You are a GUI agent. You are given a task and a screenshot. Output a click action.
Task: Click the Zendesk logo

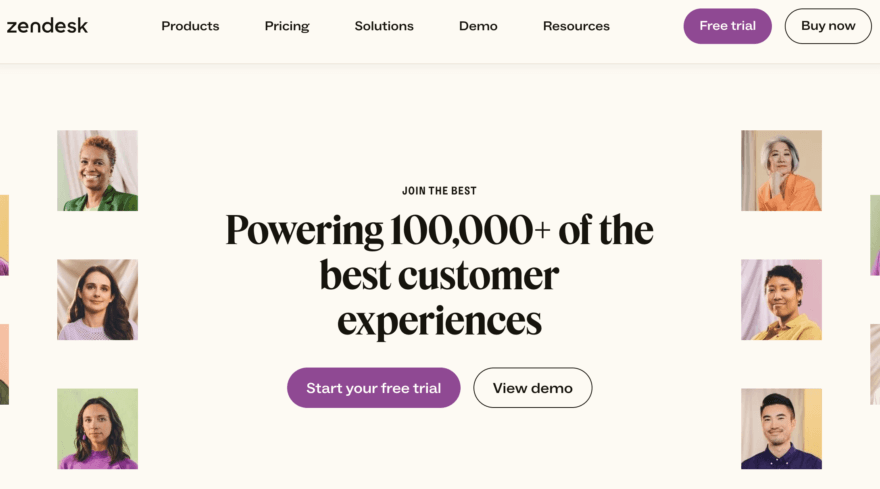(47, 25)
